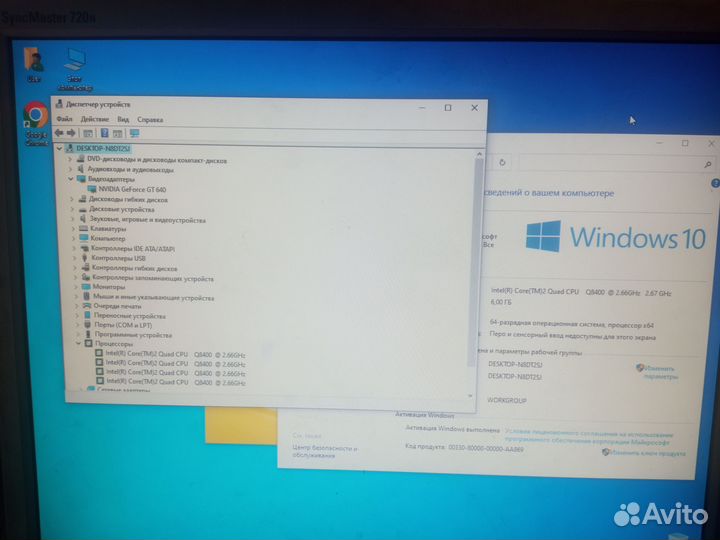Click the Forward arrow in Device Manager toolbar
720x540 pixels.
(71, 133)
